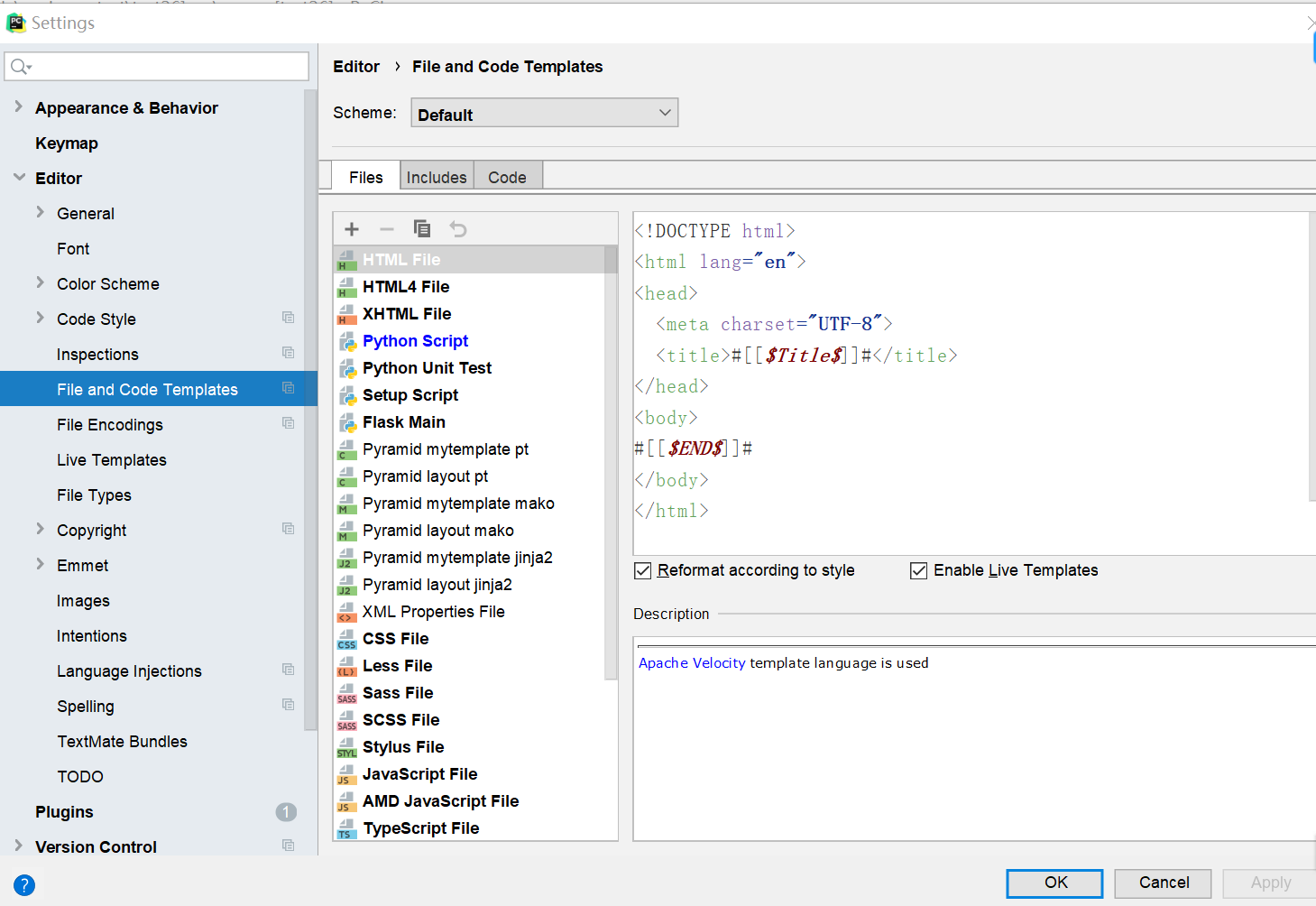This screenshot has width=1316, height=906.
Task: Switch to the Code tab
Action: tap(507, 177)
